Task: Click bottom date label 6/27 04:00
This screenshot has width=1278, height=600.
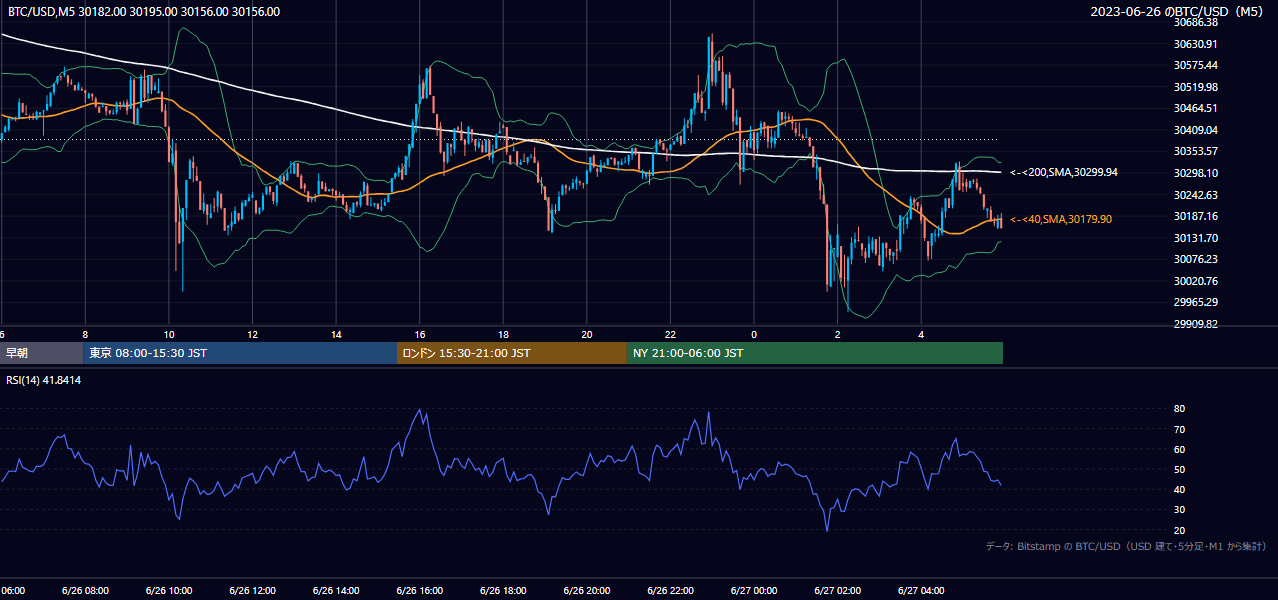Action: click(921, 591)
